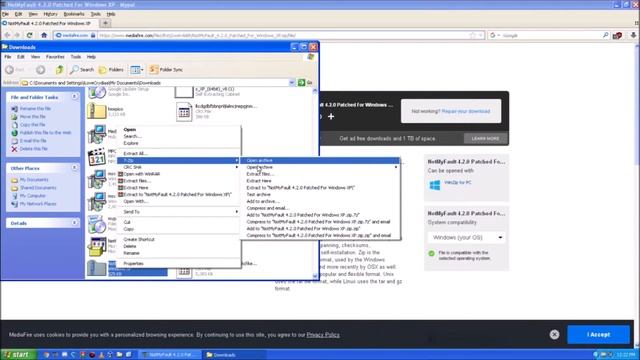Viewport: 640px width, 360px height.
Task: Click browser reload button
Action: click(29, 36)
